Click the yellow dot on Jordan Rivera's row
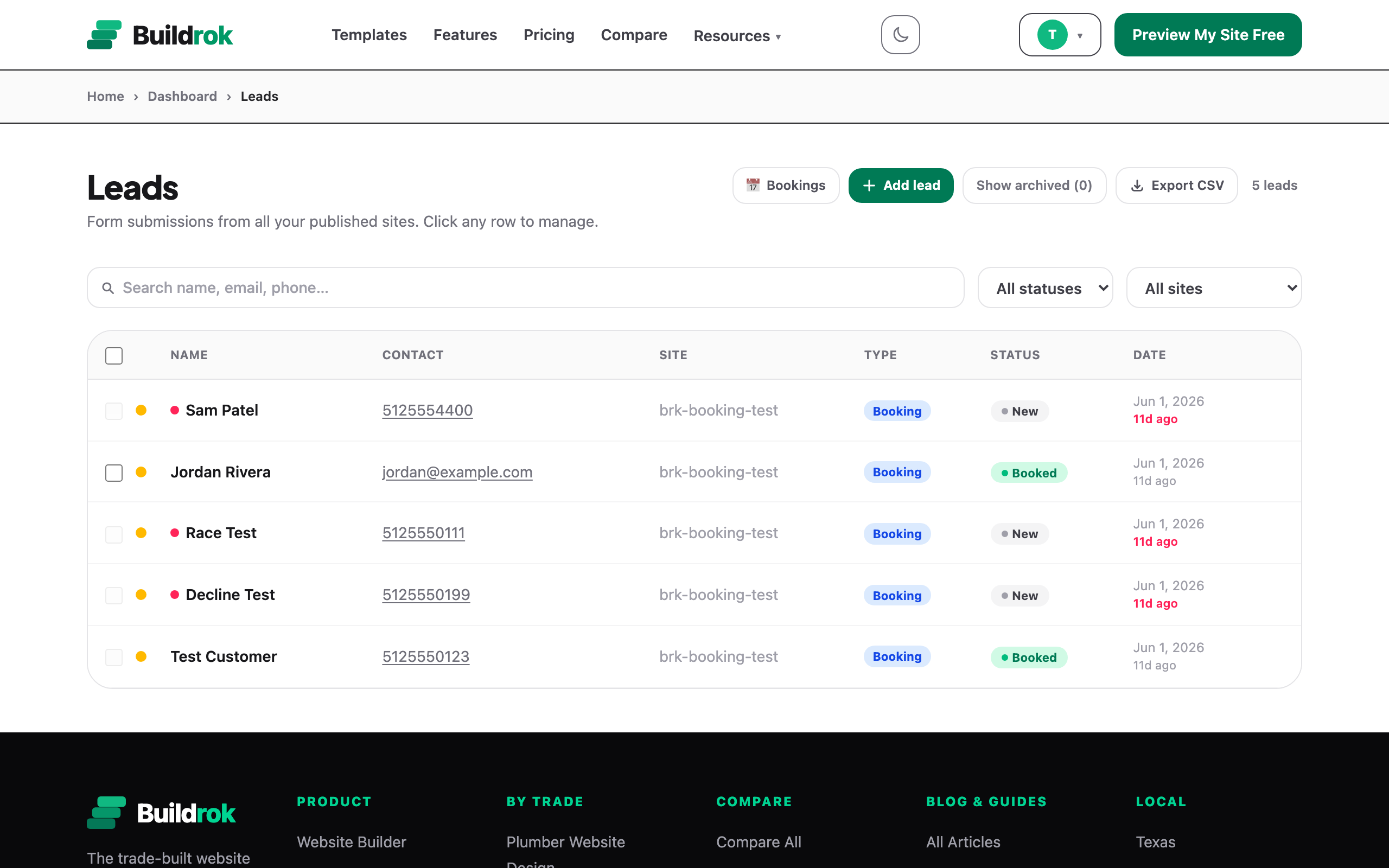The width and height of the screenshot is (1389, 868). [x=141, y=472]
